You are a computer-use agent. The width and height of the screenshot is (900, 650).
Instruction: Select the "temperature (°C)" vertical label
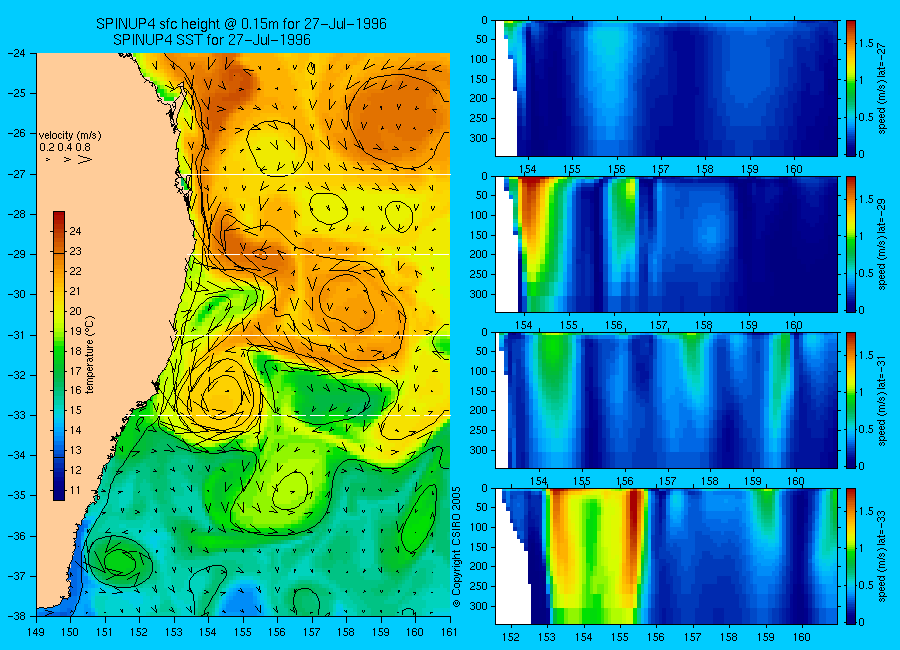tap(90, 354)
